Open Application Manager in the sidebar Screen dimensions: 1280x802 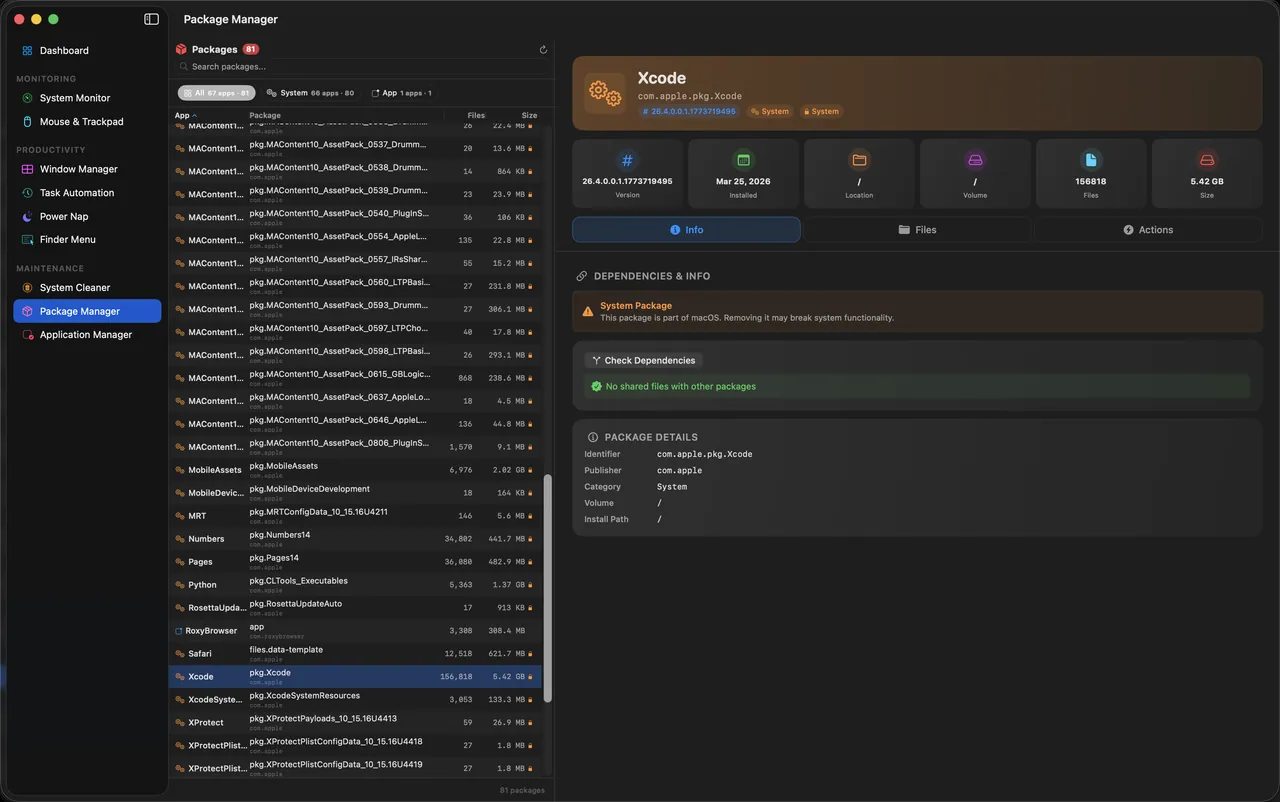click(87, 335)
